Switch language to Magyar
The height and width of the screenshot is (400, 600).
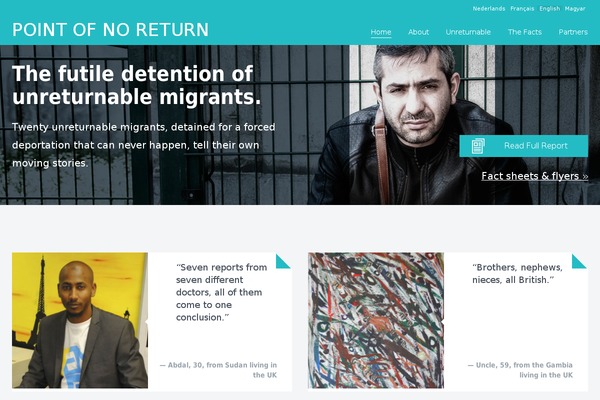coord(575,8)
